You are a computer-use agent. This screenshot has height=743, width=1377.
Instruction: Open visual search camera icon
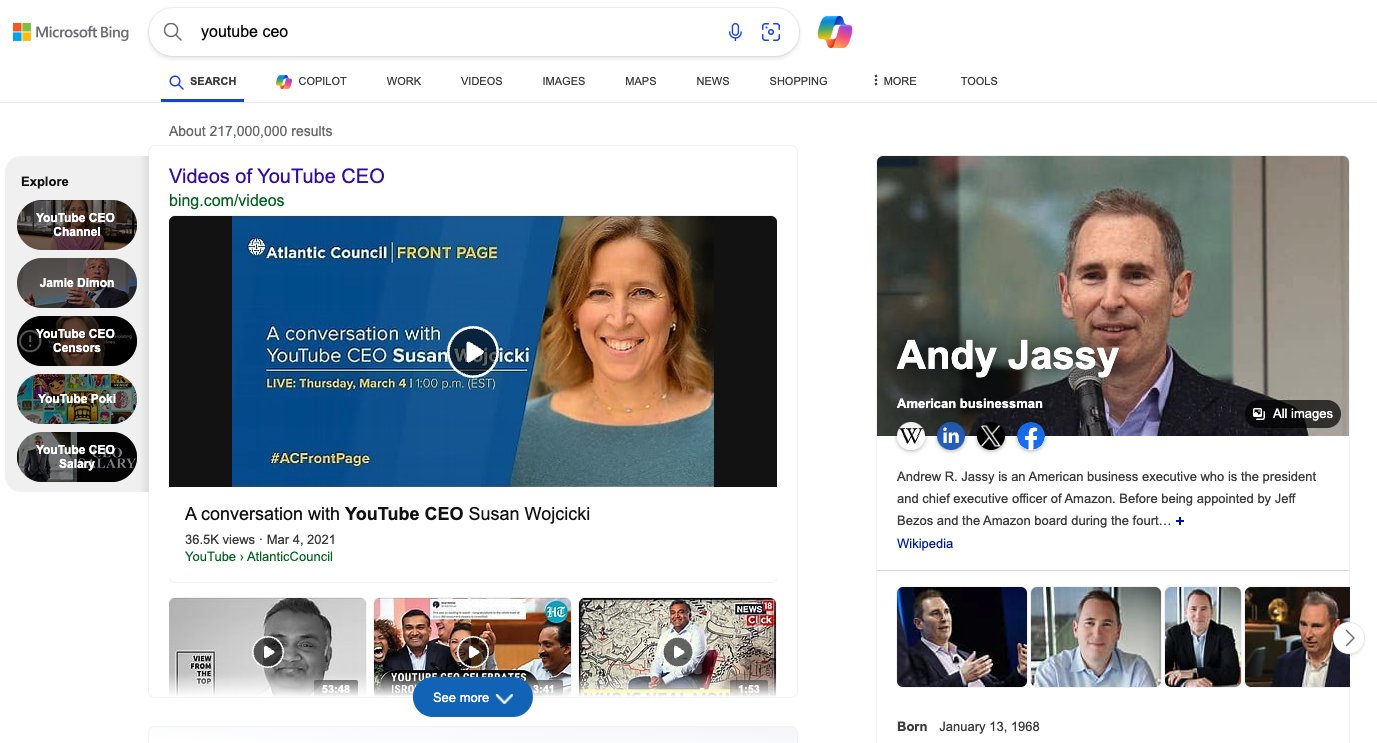point(771,32)
